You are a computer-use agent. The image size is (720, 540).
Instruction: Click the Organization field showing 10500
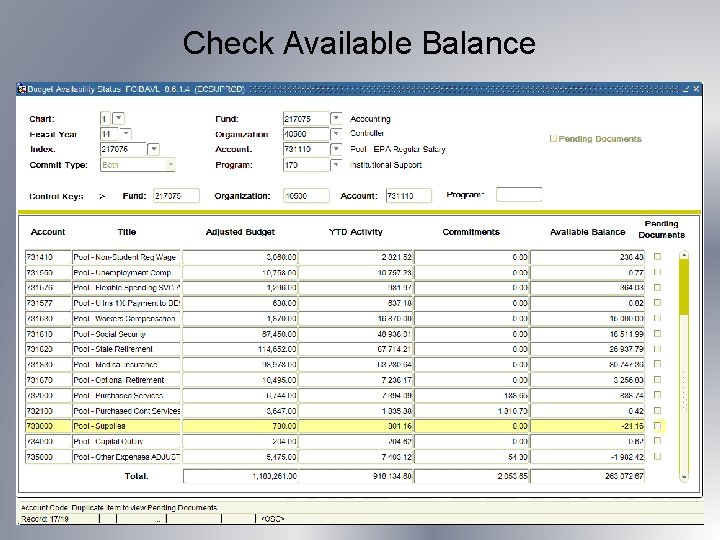306,134
